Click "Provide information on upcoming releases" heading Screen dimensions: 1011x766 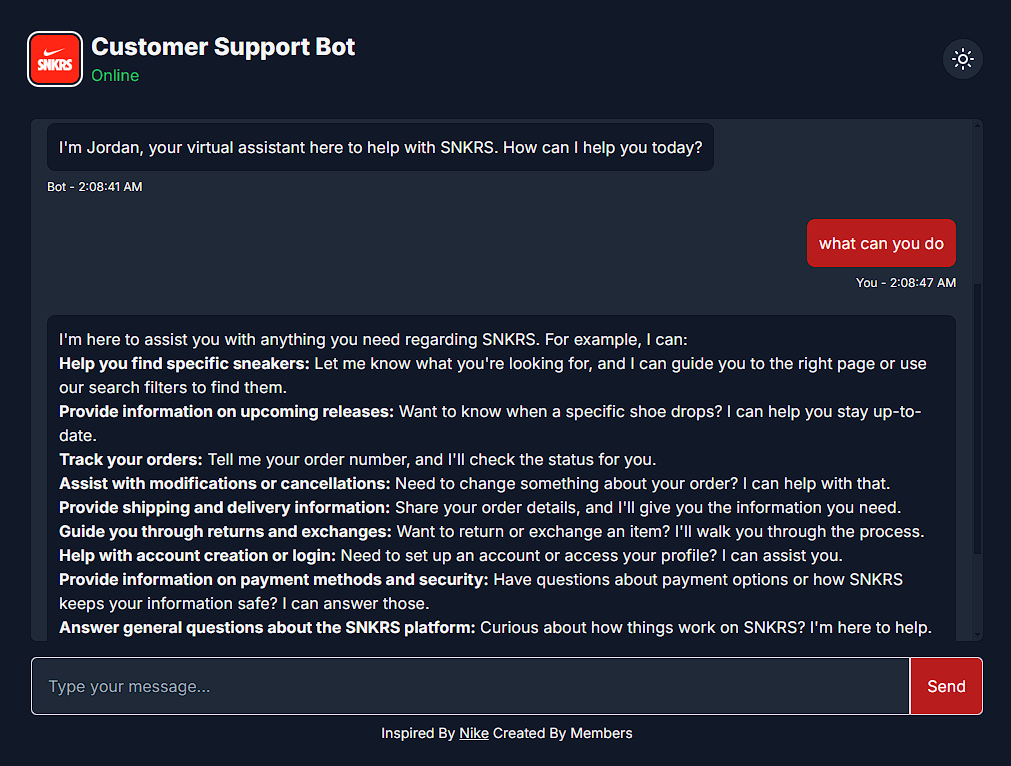tap(226, 411)
